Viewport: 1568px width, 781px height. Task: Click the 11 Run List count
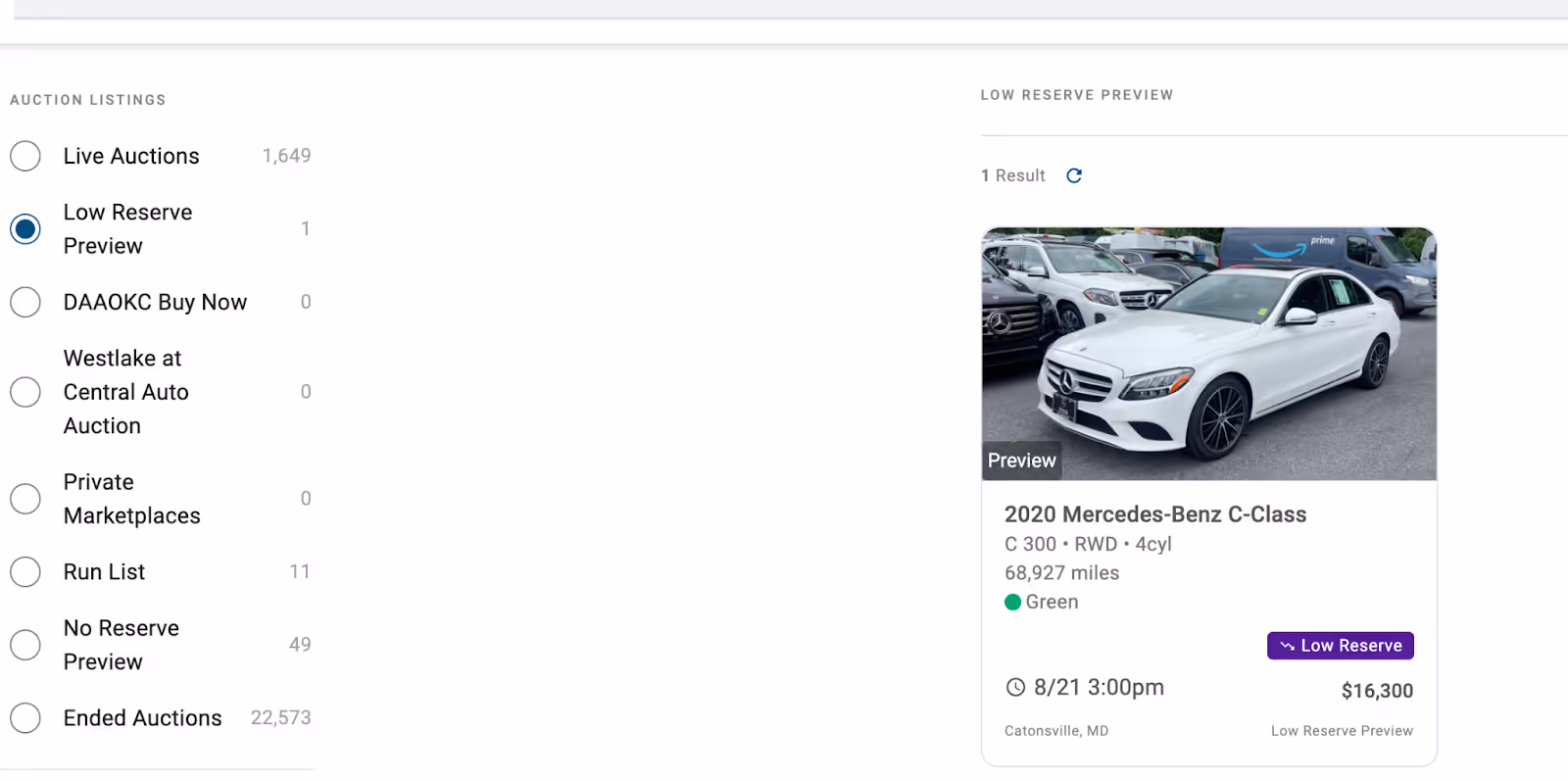click(300, 571)
